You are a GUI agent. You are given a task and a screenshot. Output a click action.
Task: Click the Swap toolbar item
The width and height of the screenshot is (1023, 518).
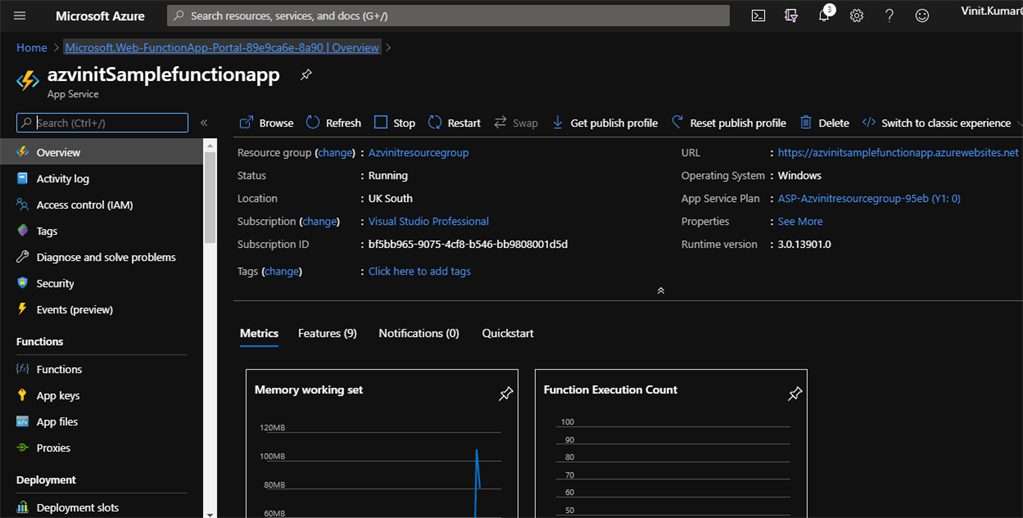click(515, 123)
